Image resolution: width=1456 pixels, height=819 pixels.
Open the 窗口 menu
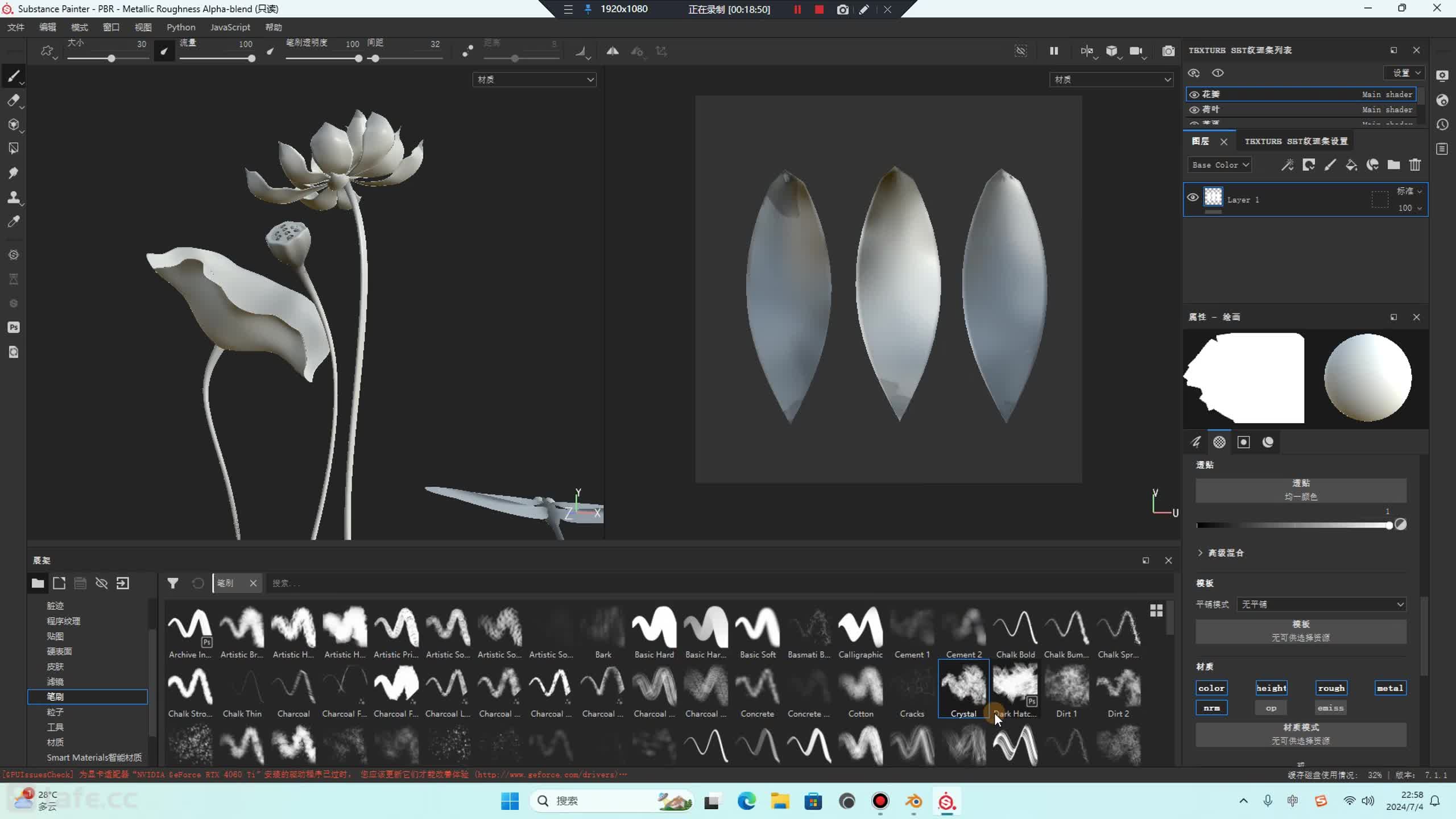coord(111,27)
